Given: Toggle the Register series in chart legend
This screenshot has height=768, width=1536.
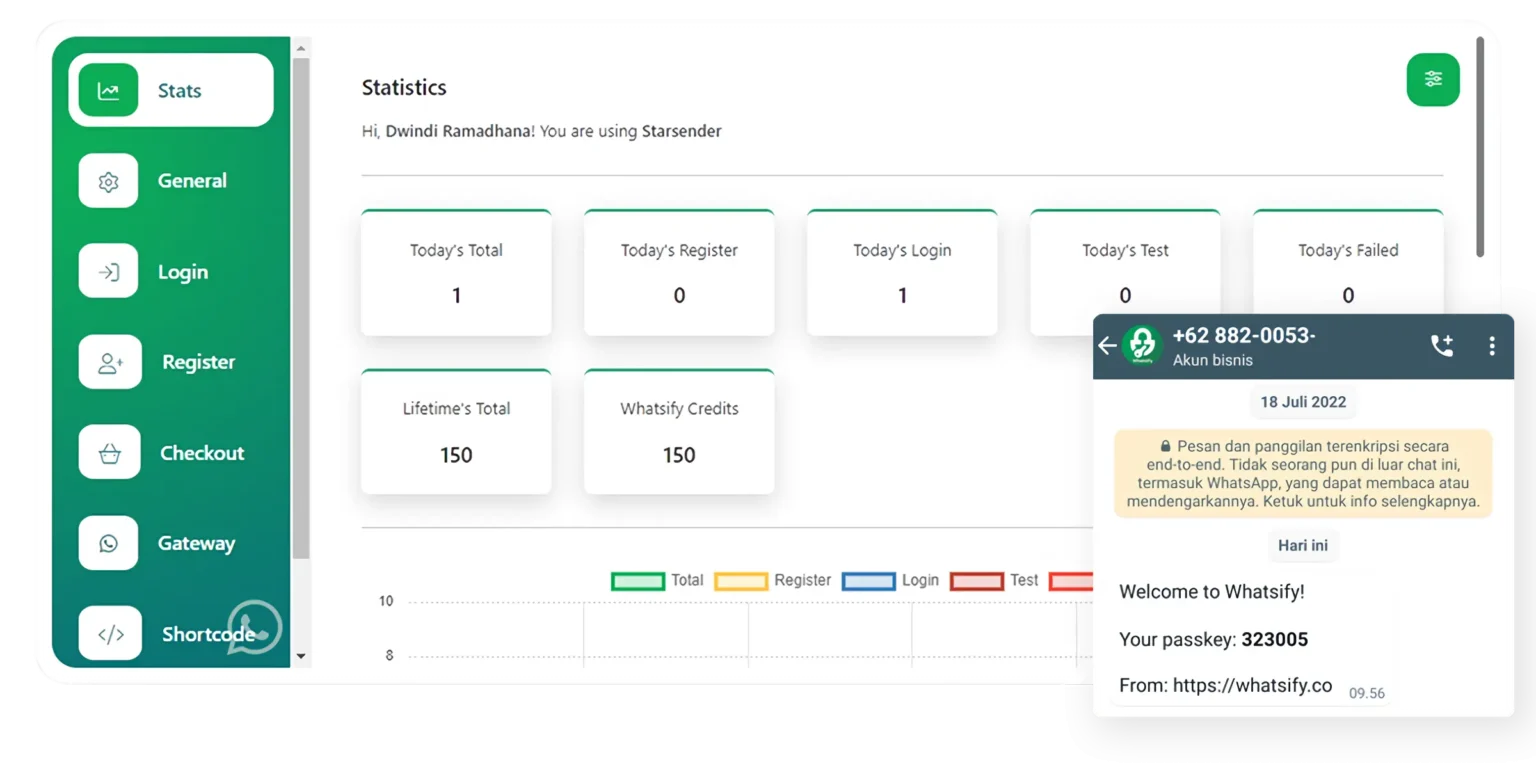Looking at the screenshot, I should click(x=772, y=580).
